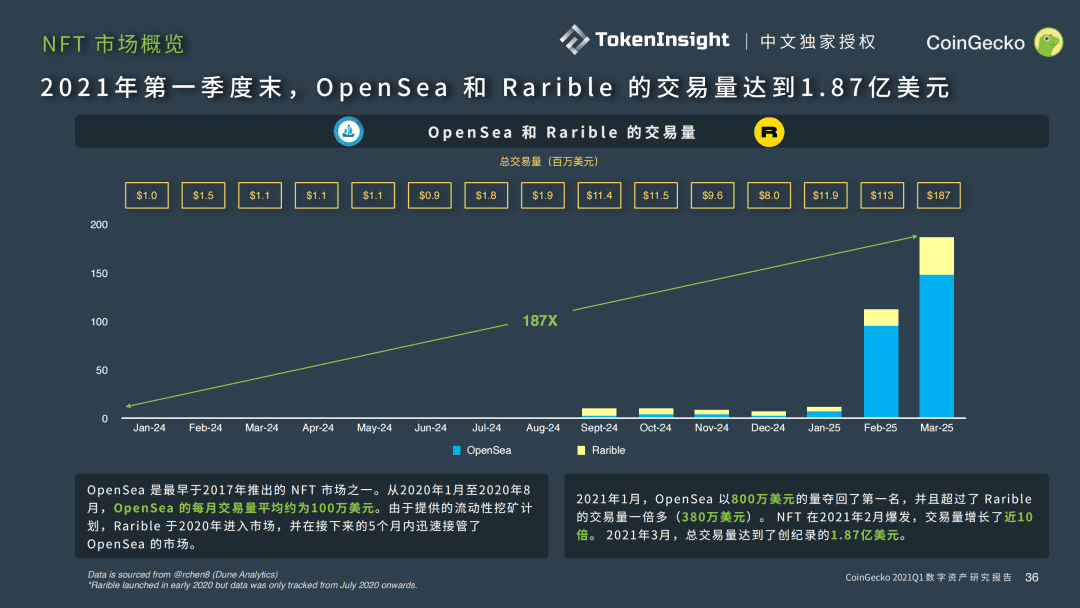Select the blue OpenSea segment of Feb-25 bar

pyautogui.click(x=881, y=372)
